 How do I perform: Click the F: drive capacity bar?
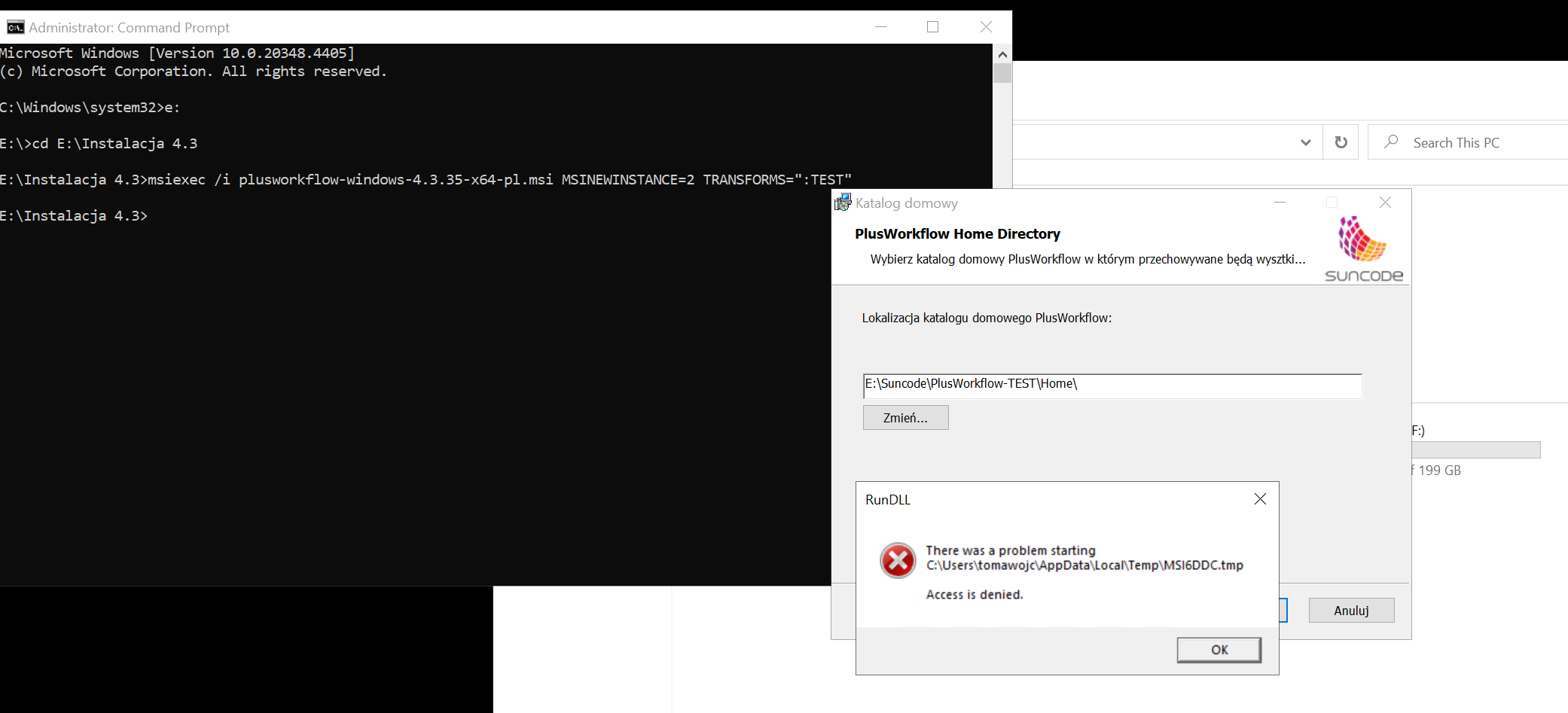click(x=1475, y=449)
